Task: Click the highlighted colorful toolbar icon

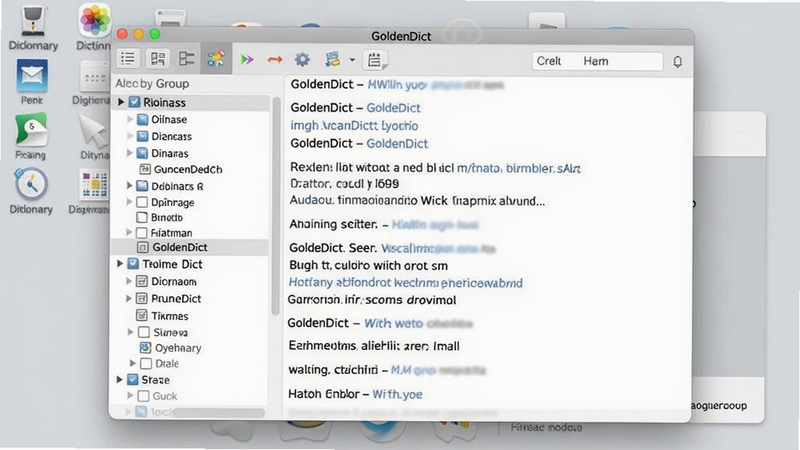Action: (216, 59)
